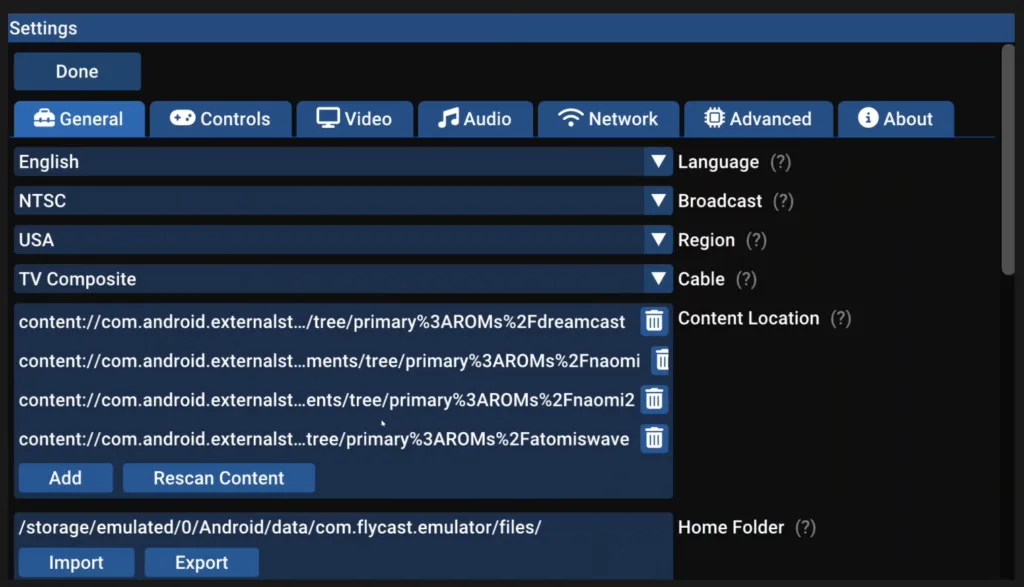This screenshot has width=1024, height=587.
Task: Open the Language help question mark
Action: pos(780,161)
